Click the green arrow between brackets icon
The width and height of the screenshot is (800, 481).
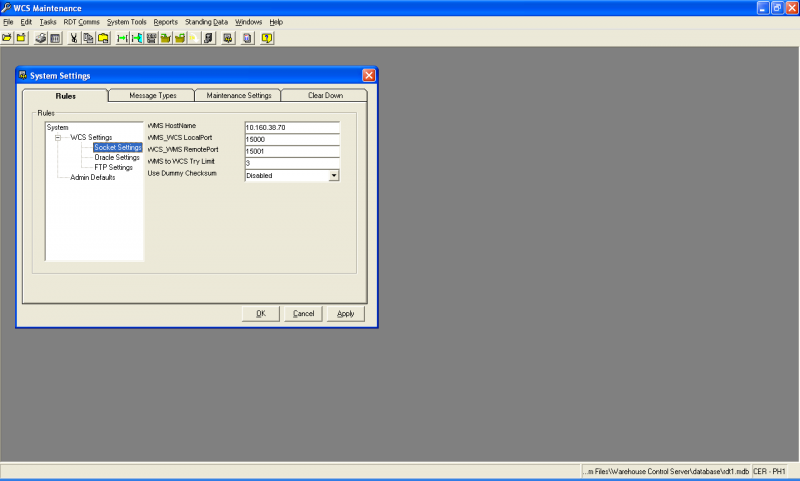click(x=122, y=38)
